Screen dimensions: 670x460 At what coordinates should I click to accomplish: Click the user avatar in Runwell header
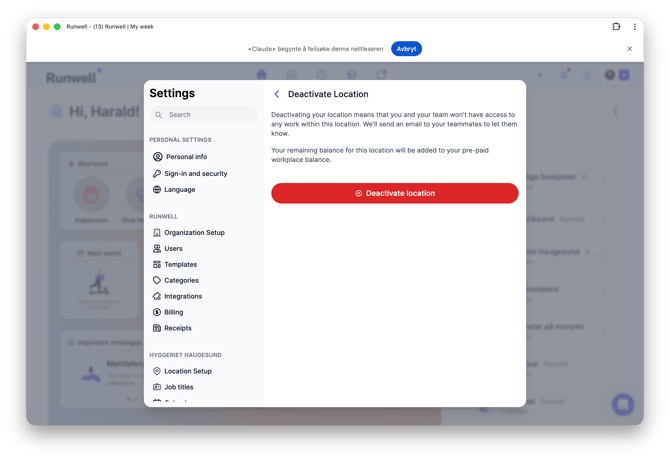610,75
